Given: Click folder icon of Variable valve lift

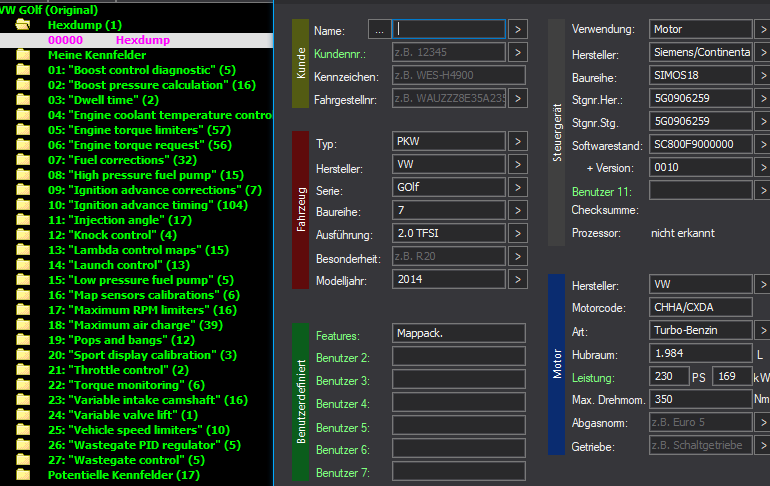Looking at the screenshot, I should pyautogui.click(x=23, y=415).
